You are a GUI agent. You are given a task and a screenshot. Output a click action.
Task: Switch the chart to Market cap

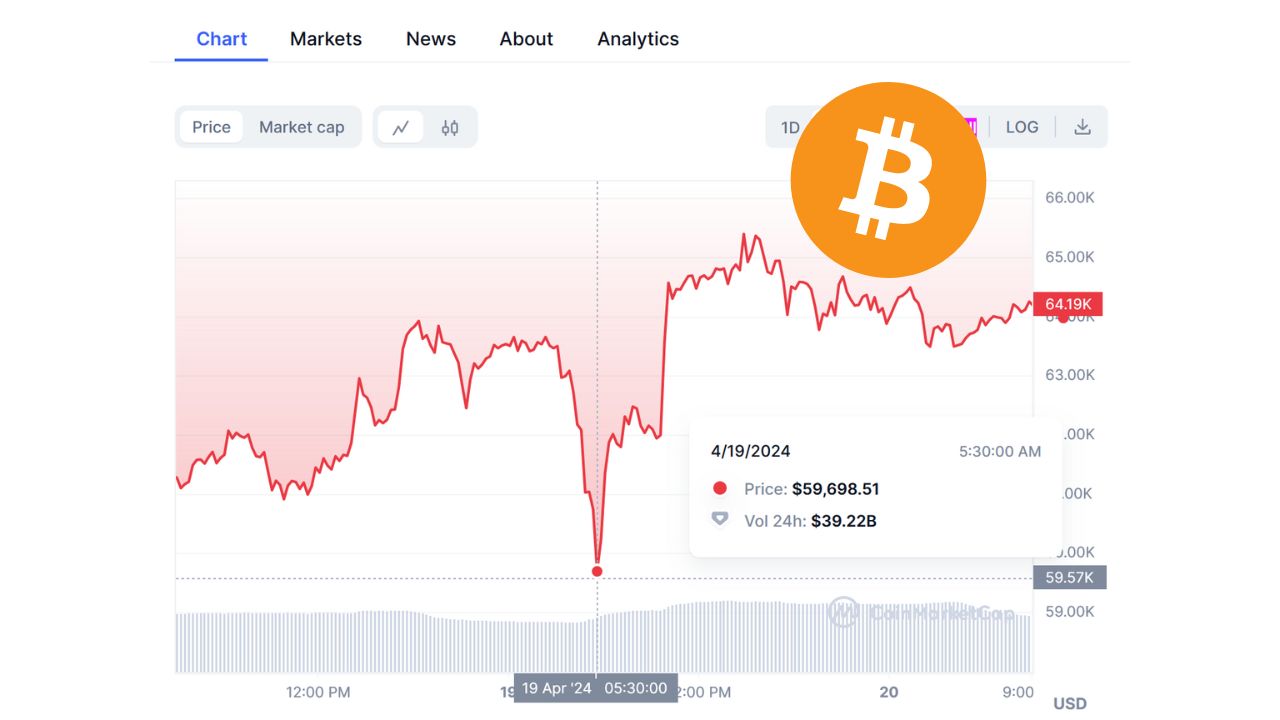click(x=301, y=127)
